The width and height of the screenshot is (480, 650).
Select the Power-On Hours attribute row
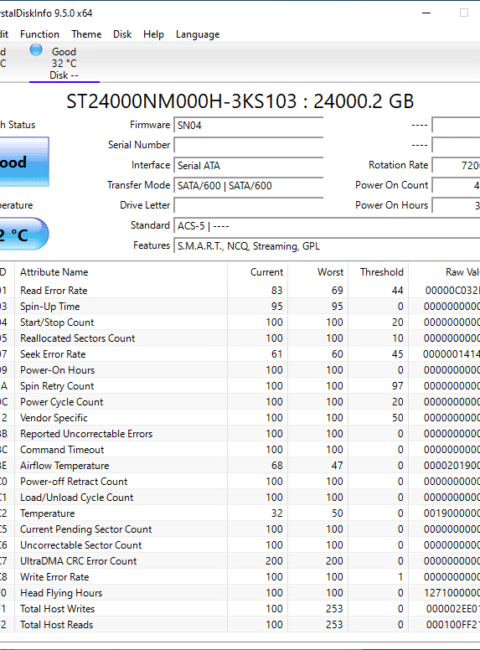240,370
